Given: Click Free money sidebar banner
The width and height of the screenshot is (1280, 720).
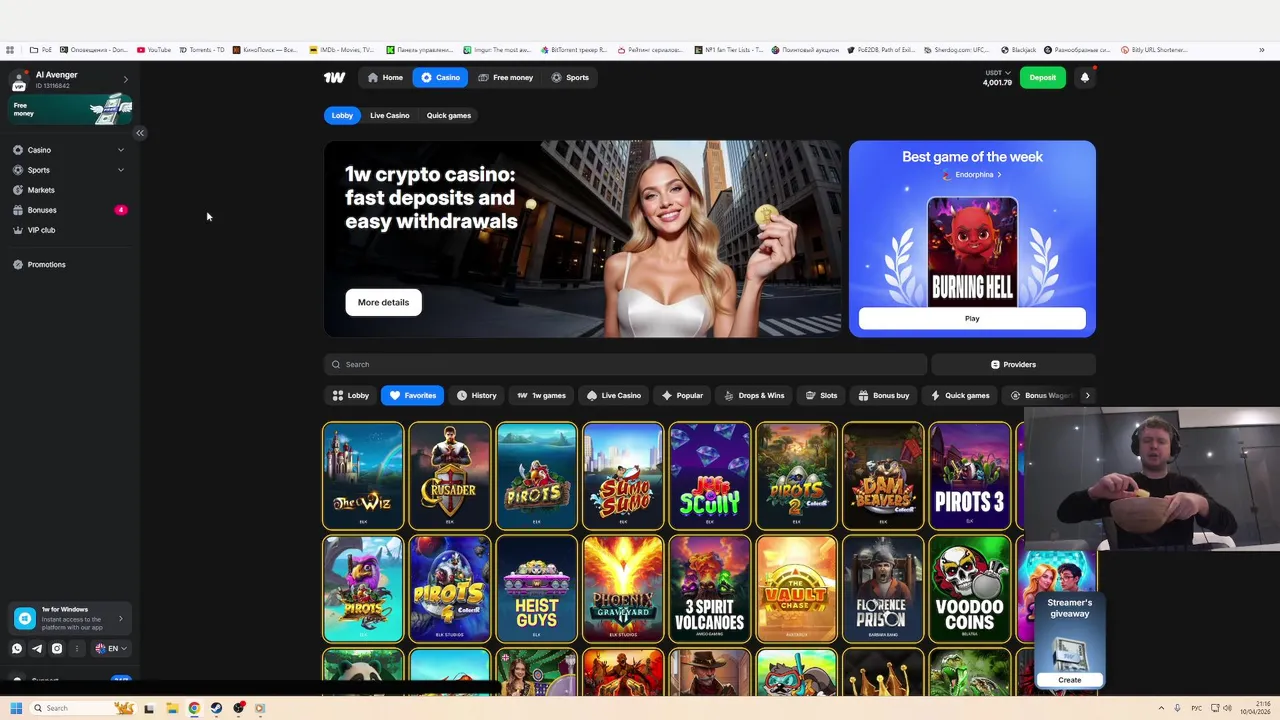Looking at the screenshot, I should coord(70,110).
